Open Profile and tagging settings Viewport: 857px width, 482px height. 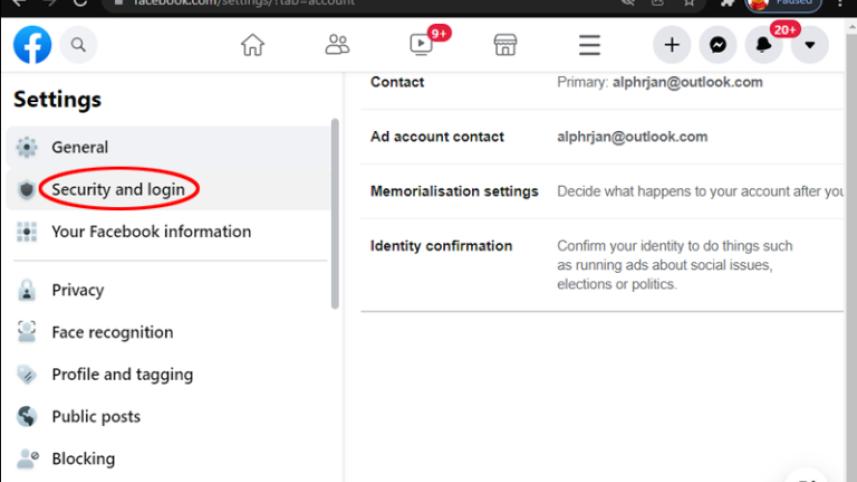point(122,374)
